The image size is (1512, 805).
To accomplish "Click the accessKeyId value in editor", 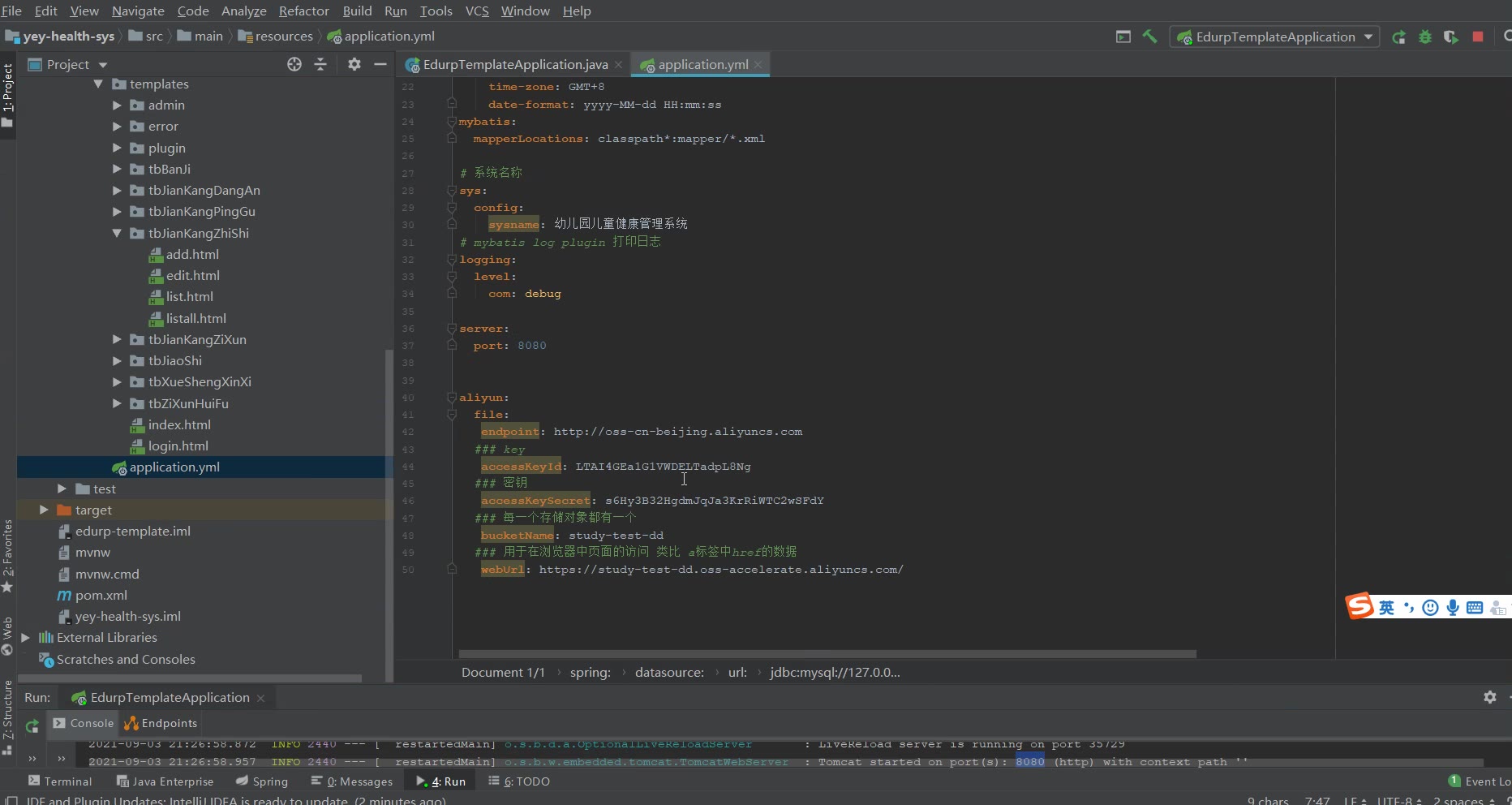I will [x=663, y=467].
